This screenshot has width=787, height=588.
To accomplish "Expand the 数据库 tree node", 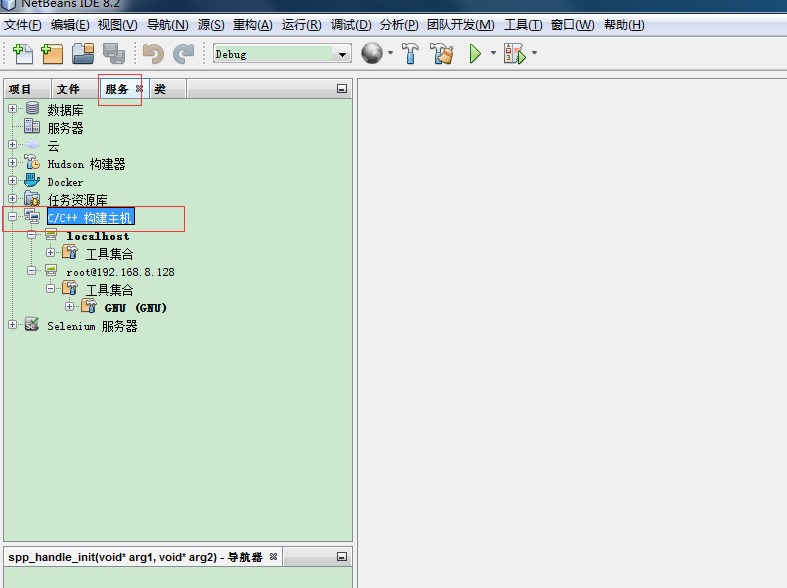I will pos(13,108).
